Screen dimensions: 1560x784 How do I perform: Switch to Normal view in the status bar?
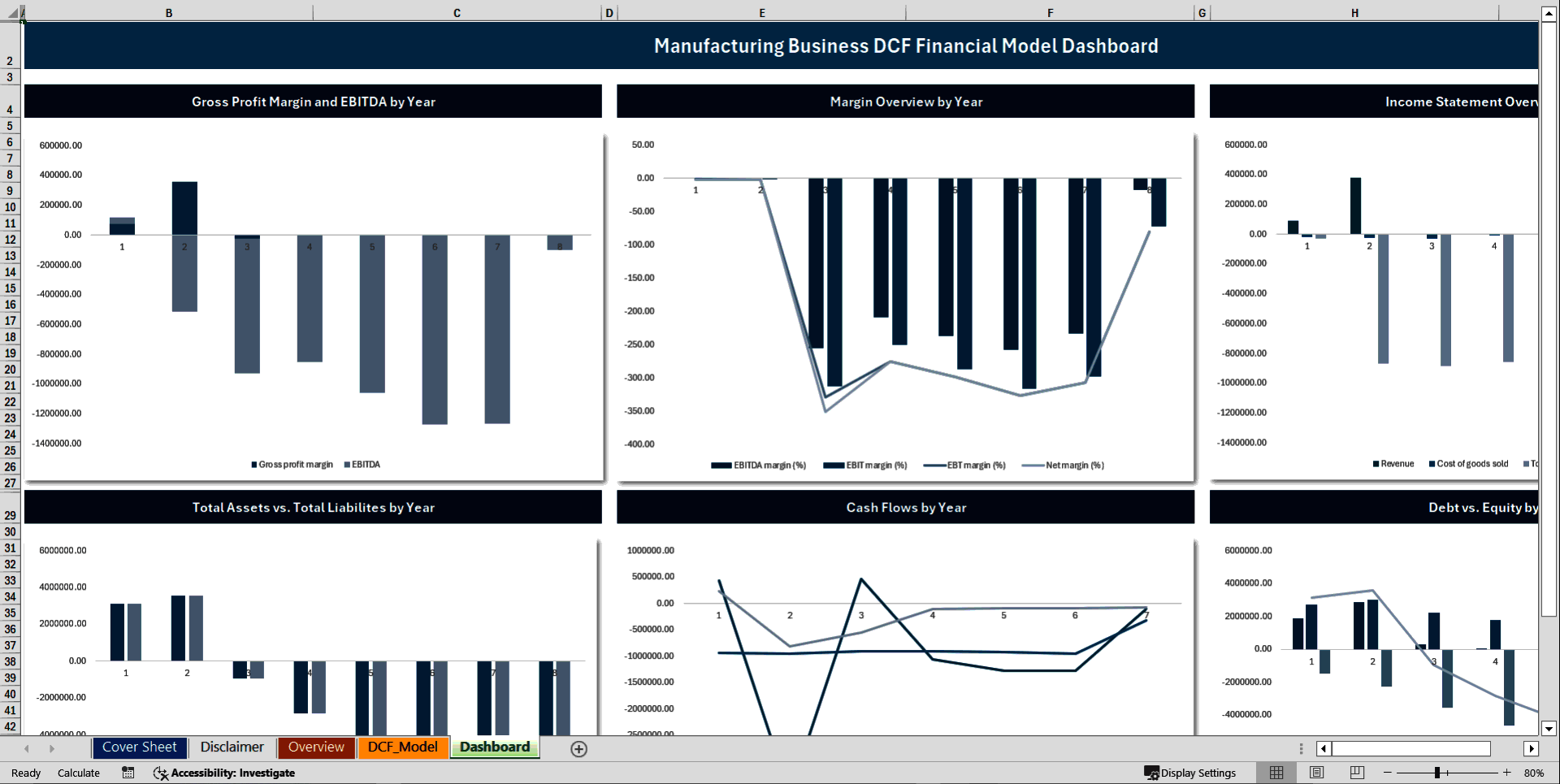[1276, 773]
